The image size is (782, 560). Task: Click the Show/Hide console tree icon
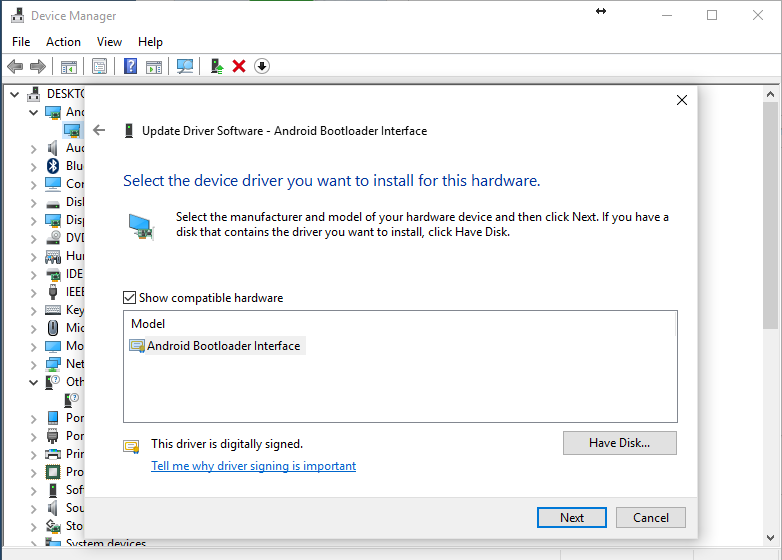(69, 66)
